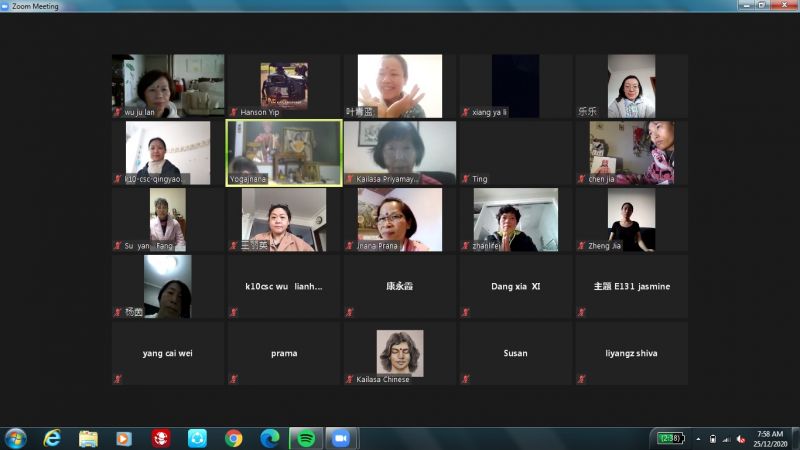Click the Zoom icon in the taskbar
The height and width of the screenshot is (450, 800).
pyautogui.click(x=340, y=438)
